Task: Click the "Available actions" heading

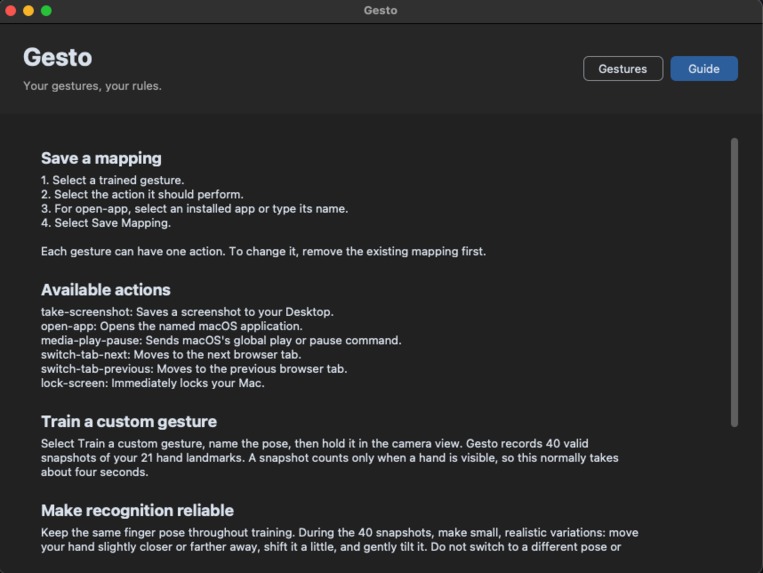Action: point(106,290)
